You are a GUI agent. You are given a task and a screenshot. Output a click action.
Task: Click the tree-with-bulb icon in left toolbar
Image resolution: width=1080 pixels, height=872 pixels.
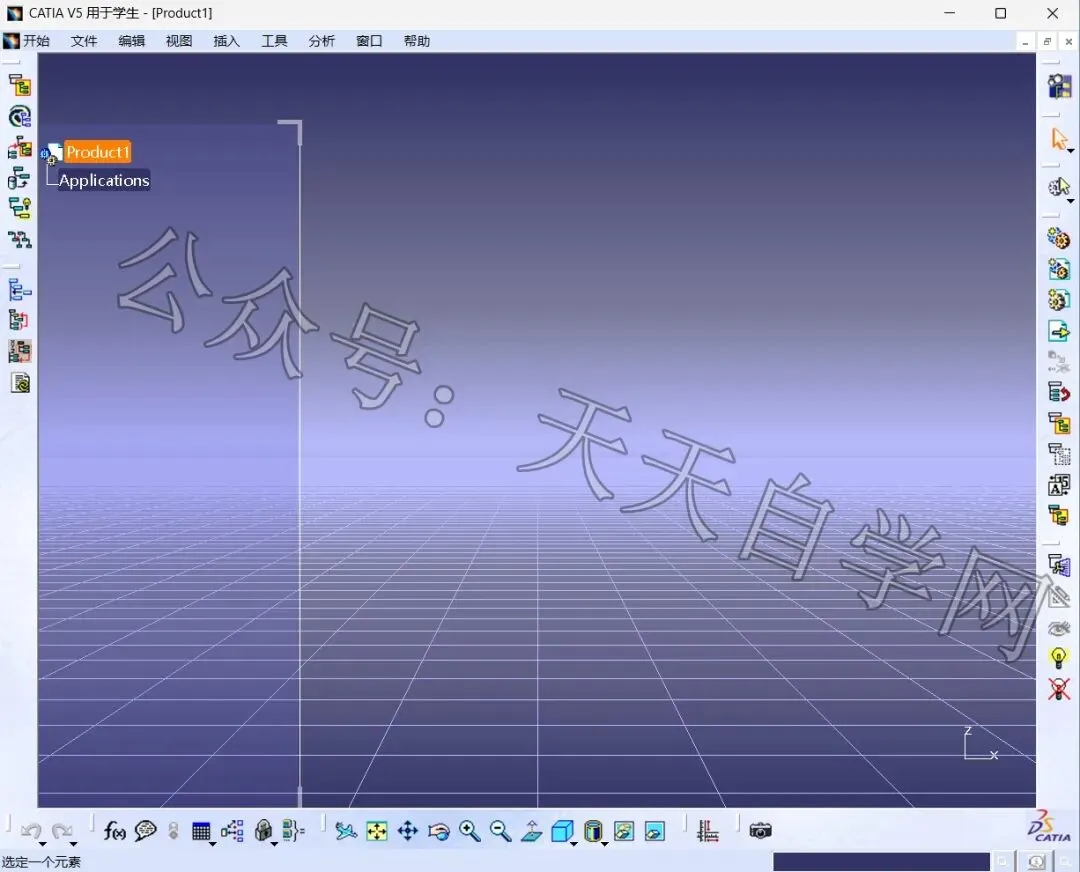(19, 208)
